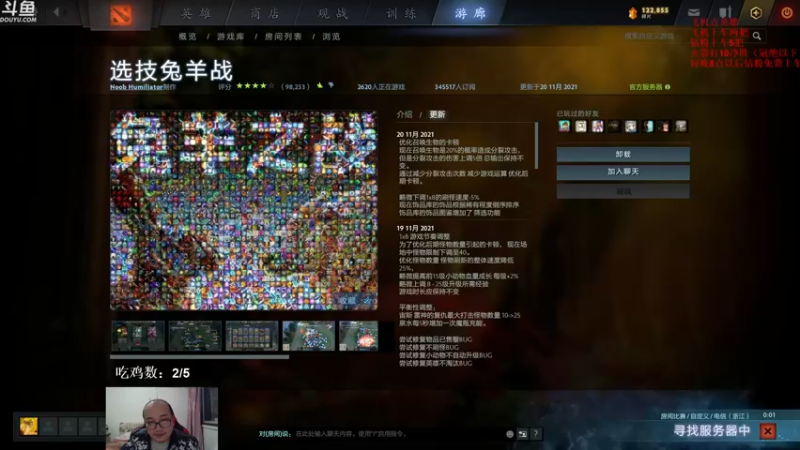Select the first screenshot thumbnail
Screen dimensions: 800x450
[138, 336]
